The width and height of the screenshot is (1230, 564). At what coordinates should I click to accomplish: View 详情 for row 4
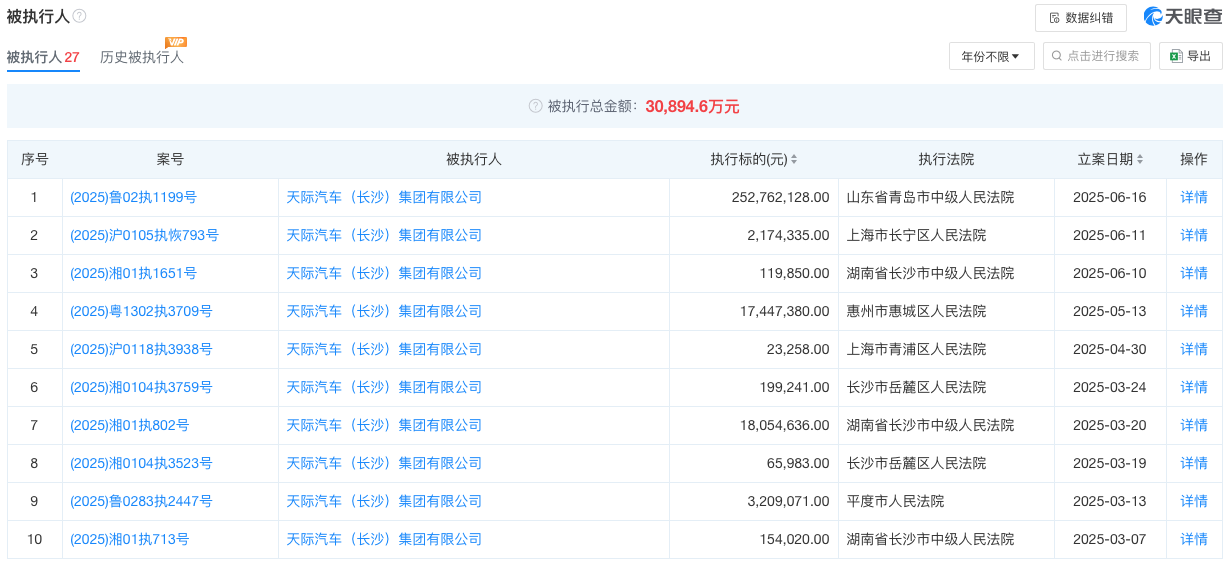pyautogui.click(x=1194, y=312)
